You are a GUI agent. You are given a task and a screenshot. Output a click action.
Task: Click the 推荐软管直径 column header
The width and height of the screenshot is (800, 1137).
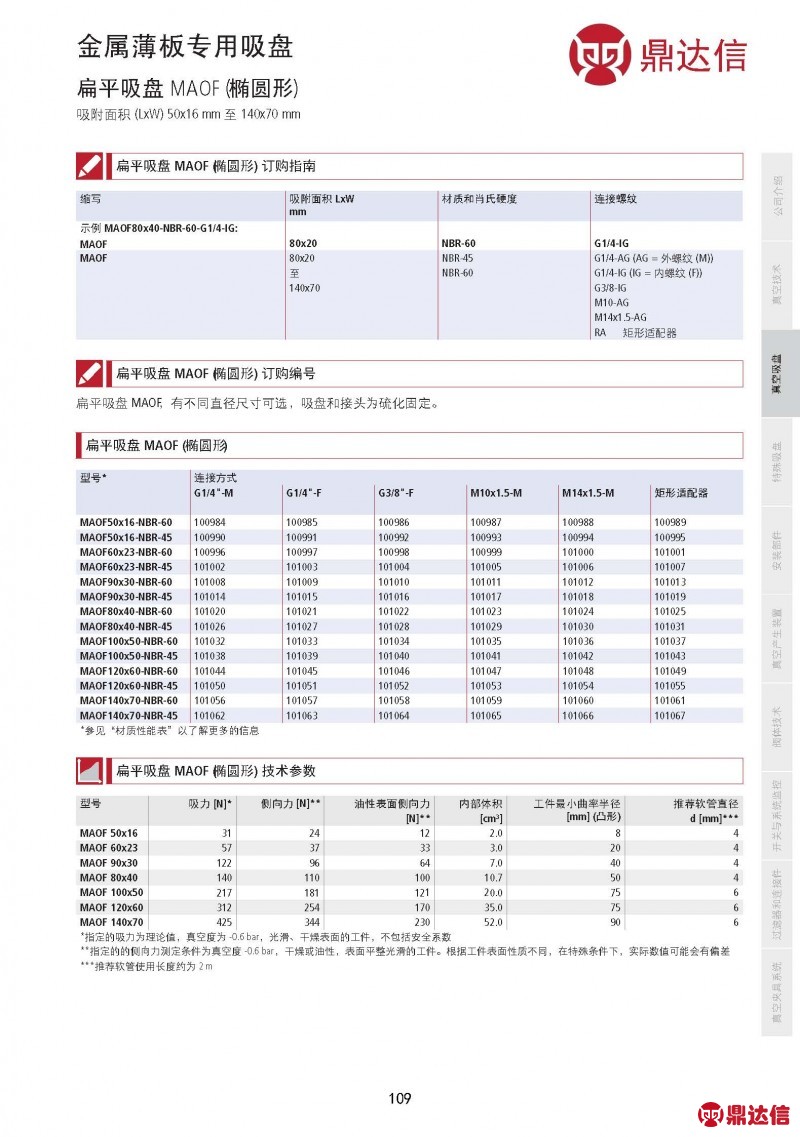[706, 811]
